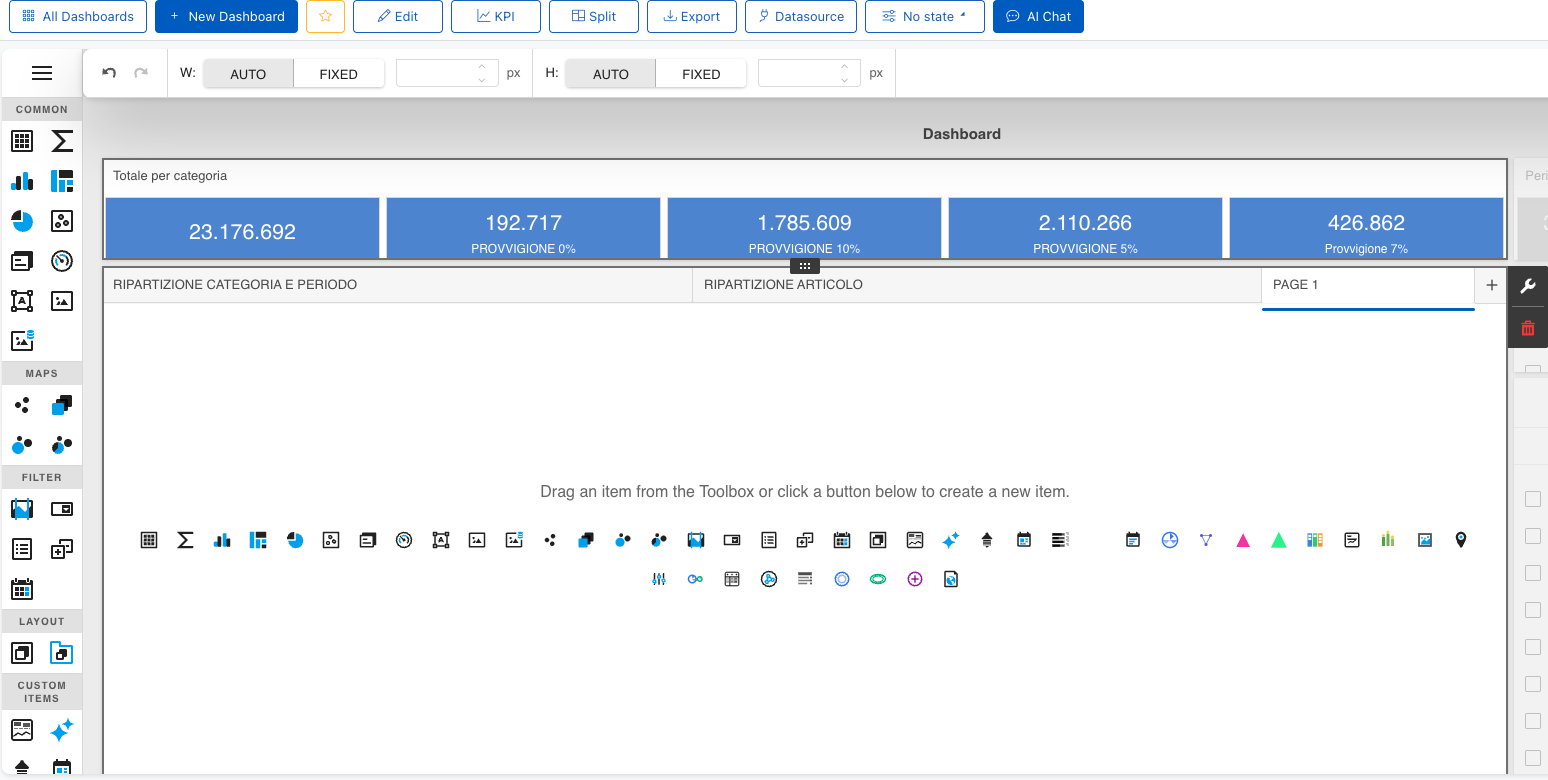Open the No state dropdown
1548x780 pixels.
click(924, 16)
